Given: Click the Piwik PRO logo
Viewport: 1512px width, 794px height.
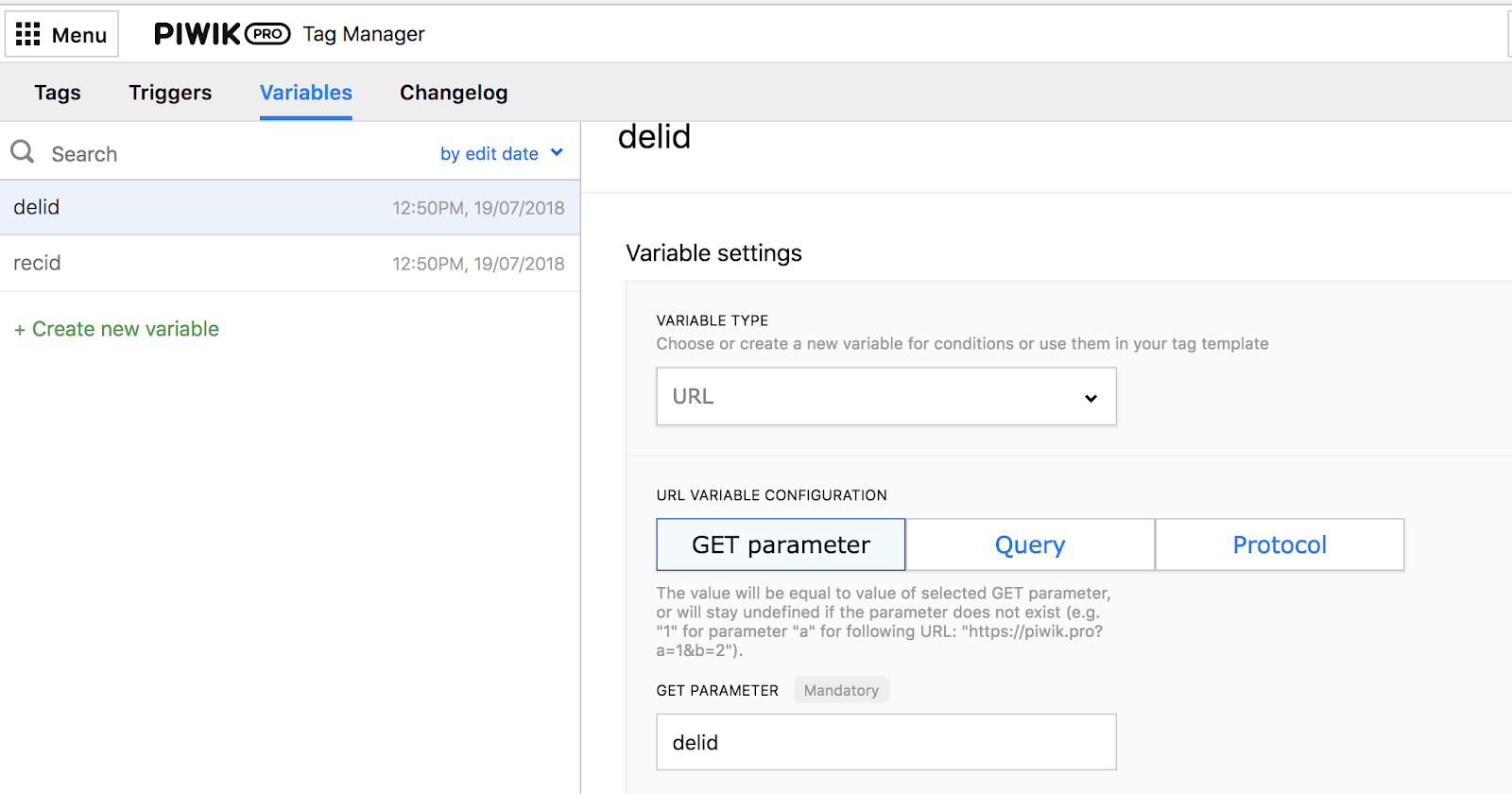Looking at the screenshot, I should pos(222,34).
